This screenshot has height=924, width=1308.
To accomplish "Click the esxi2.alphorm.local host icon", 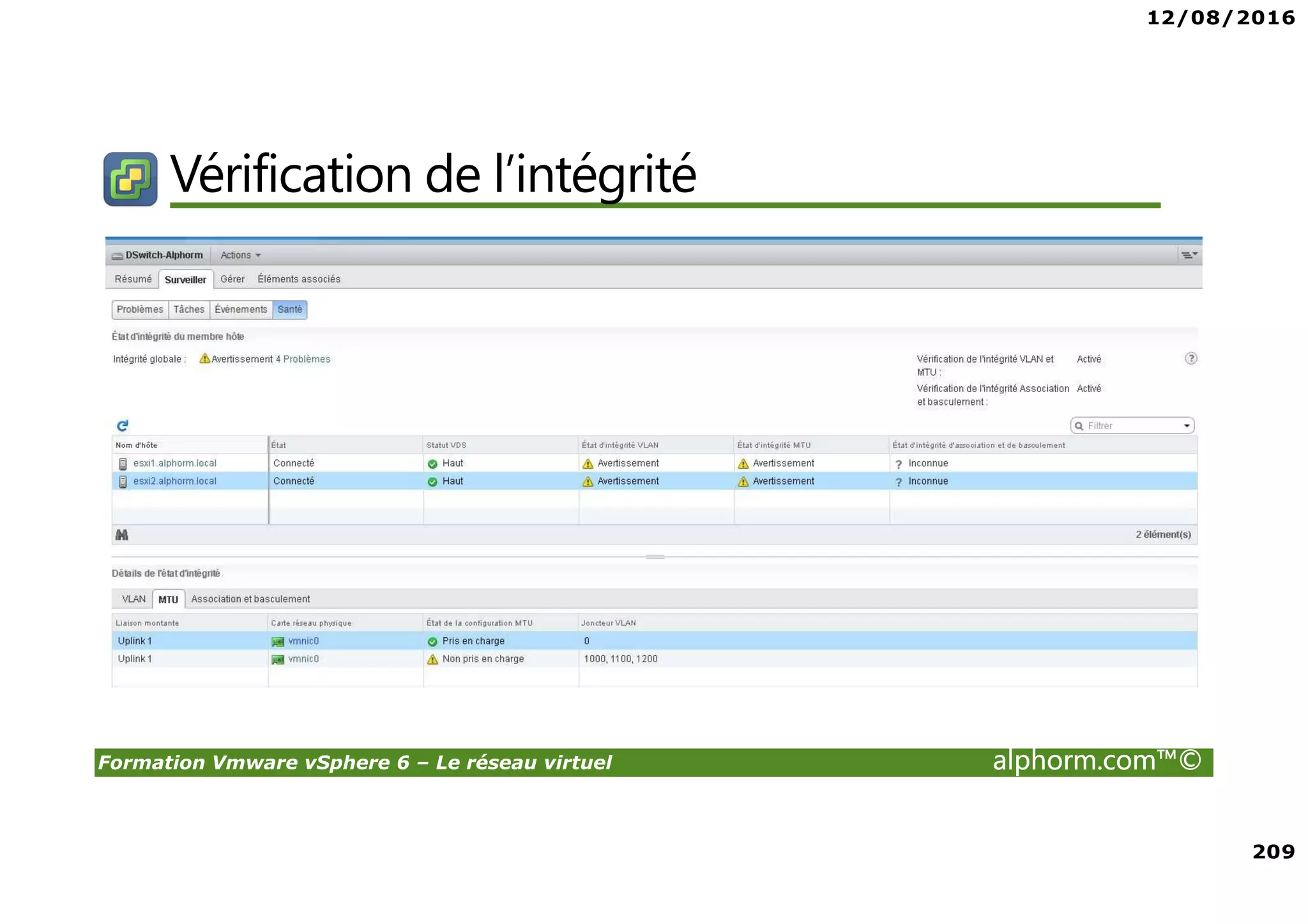I will [123, 481].
